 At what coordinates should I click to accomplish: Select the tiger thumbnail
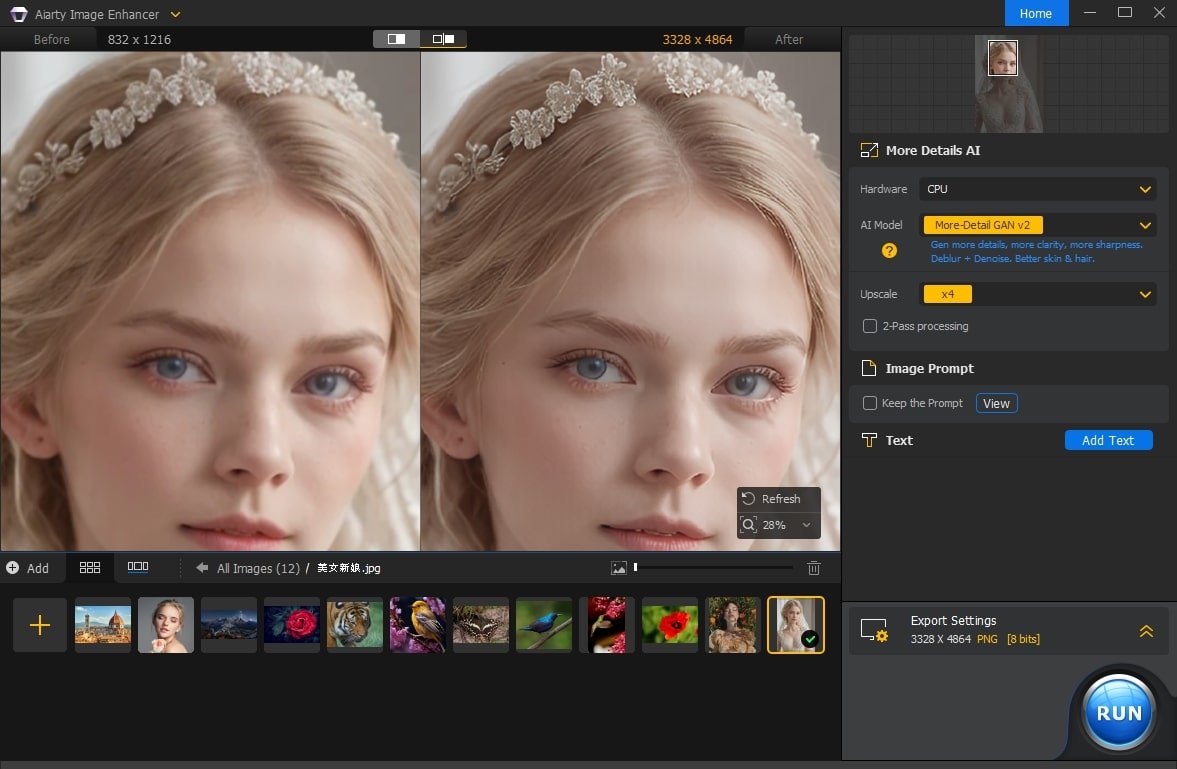click(355, 625)
